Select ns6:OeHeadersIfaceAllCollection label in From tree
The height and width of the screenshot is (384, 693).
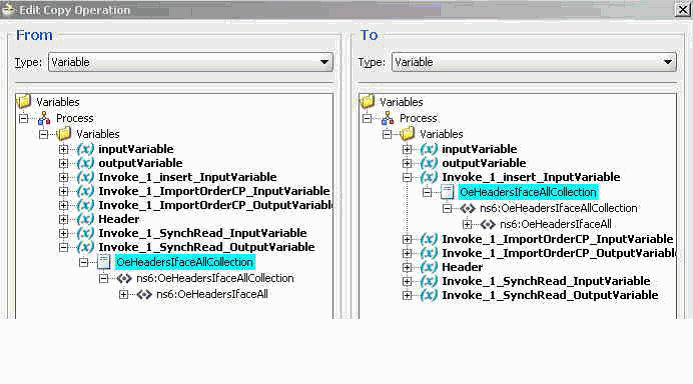click(x=215, y=278)
